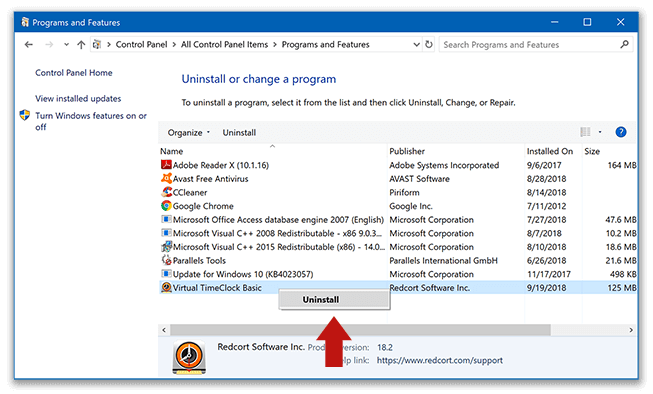Screen dimensions: 653x394
Task: Click the Avast Free Antivirus icon
Action: (166, 179)
